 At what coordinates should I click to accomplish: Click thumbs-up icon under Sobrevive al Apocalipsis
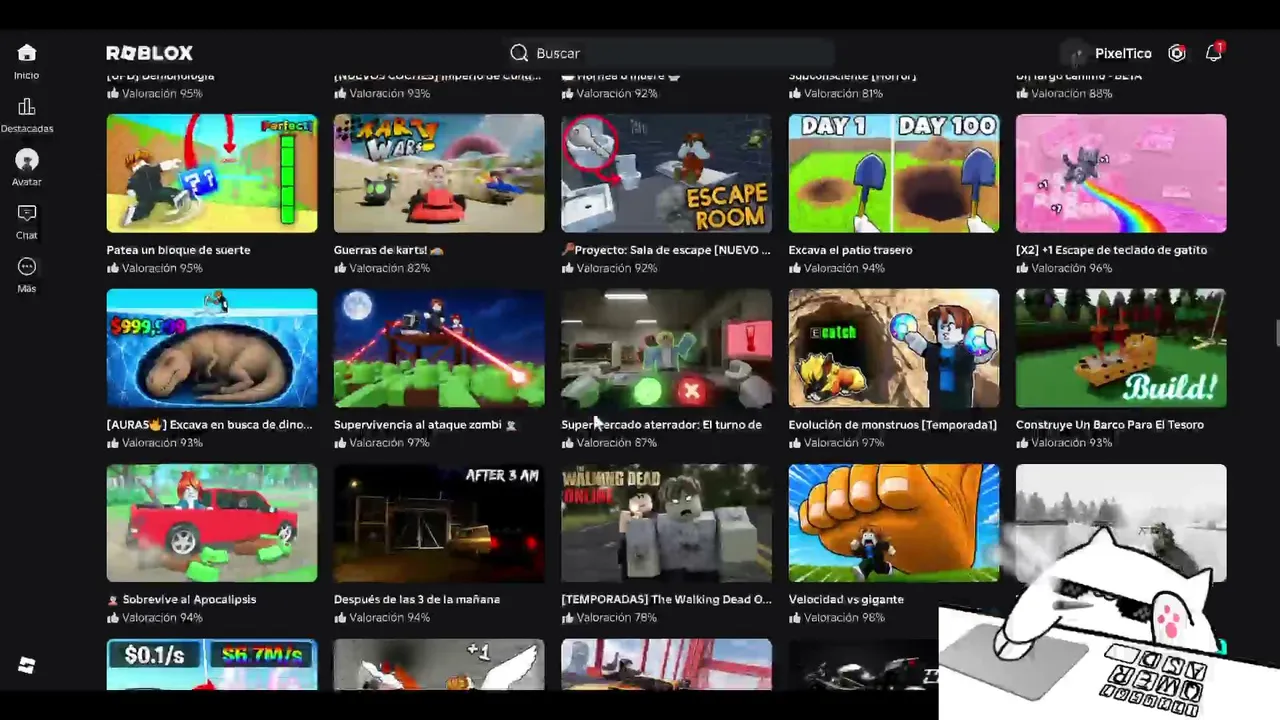(x=113, y=617)
